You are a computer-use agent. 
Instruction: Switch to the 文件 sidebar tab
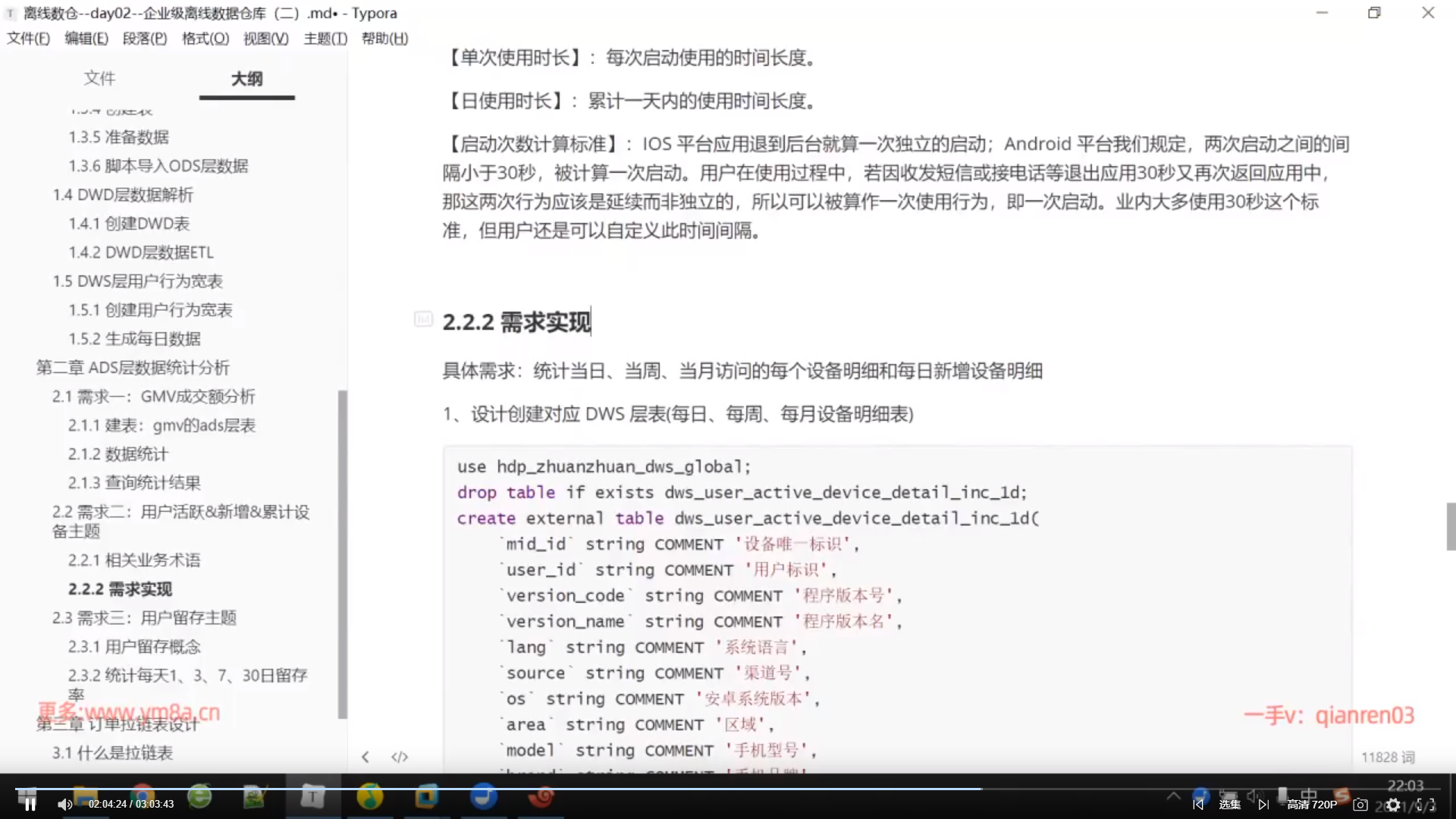[x=99, y=78]
